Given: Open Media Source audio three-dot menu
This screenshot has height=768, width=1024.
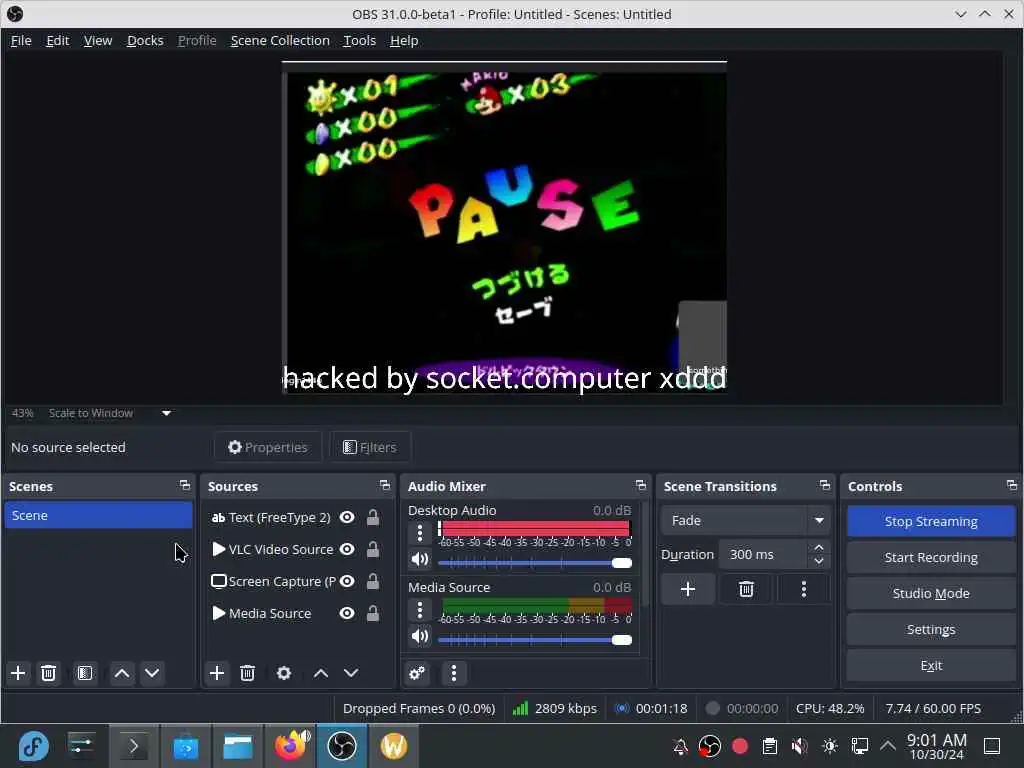Looking at the screenshot, I should pos(420,610).
